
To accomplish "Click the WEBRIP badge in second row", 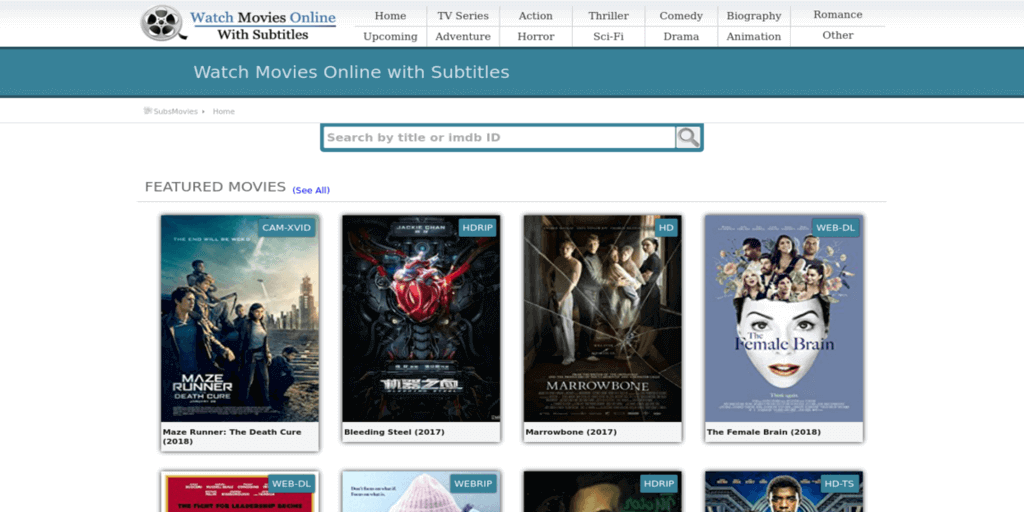I will 473,483.
